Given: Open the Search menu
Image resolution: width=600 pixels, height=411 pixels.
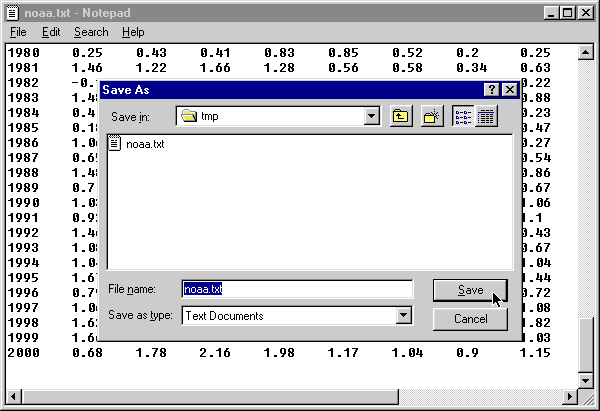Looking at the screenshot, I should coord(91,32).
